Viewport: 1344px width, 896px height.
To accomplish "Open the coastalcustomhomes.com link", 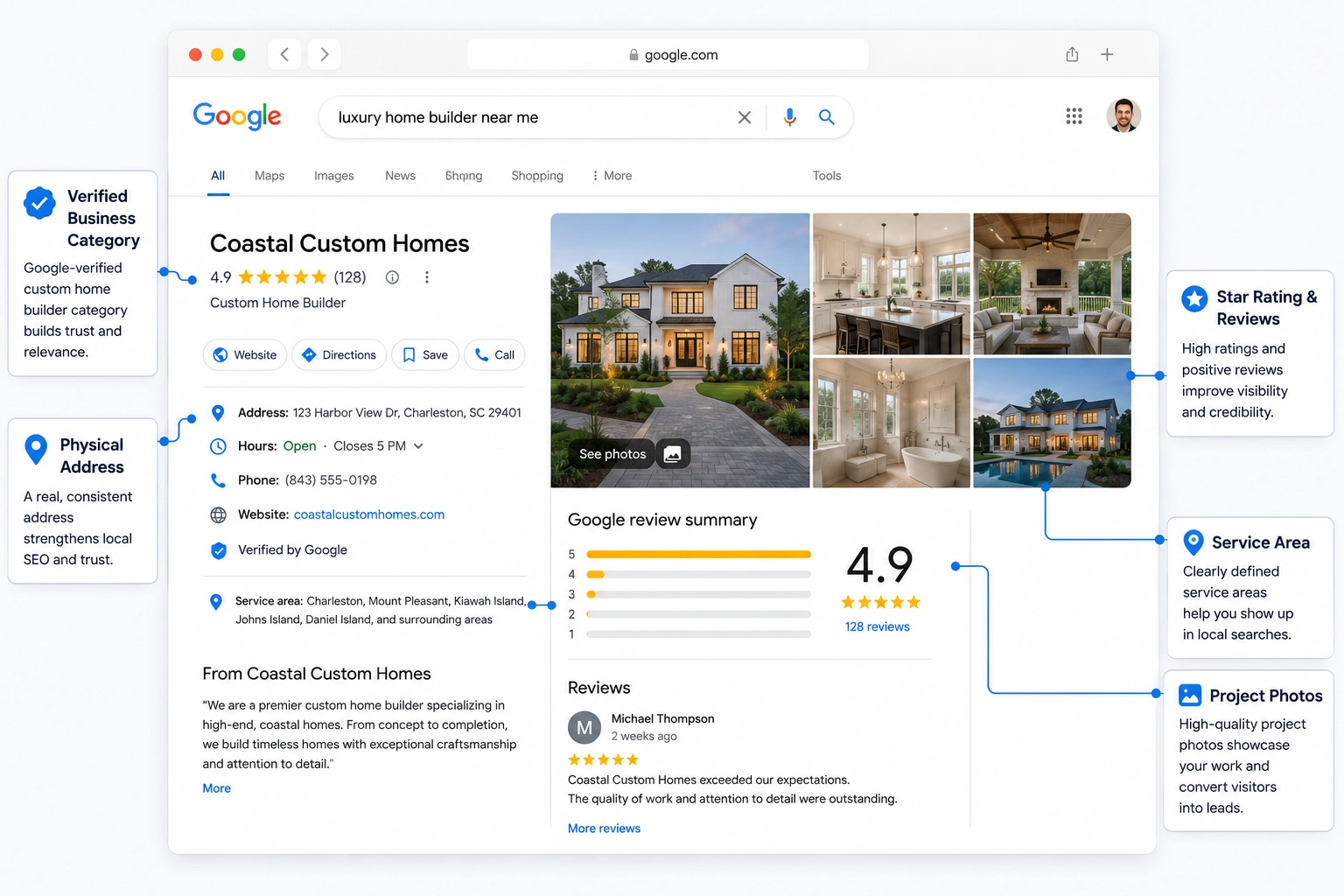I will click(x=369, y=514).
